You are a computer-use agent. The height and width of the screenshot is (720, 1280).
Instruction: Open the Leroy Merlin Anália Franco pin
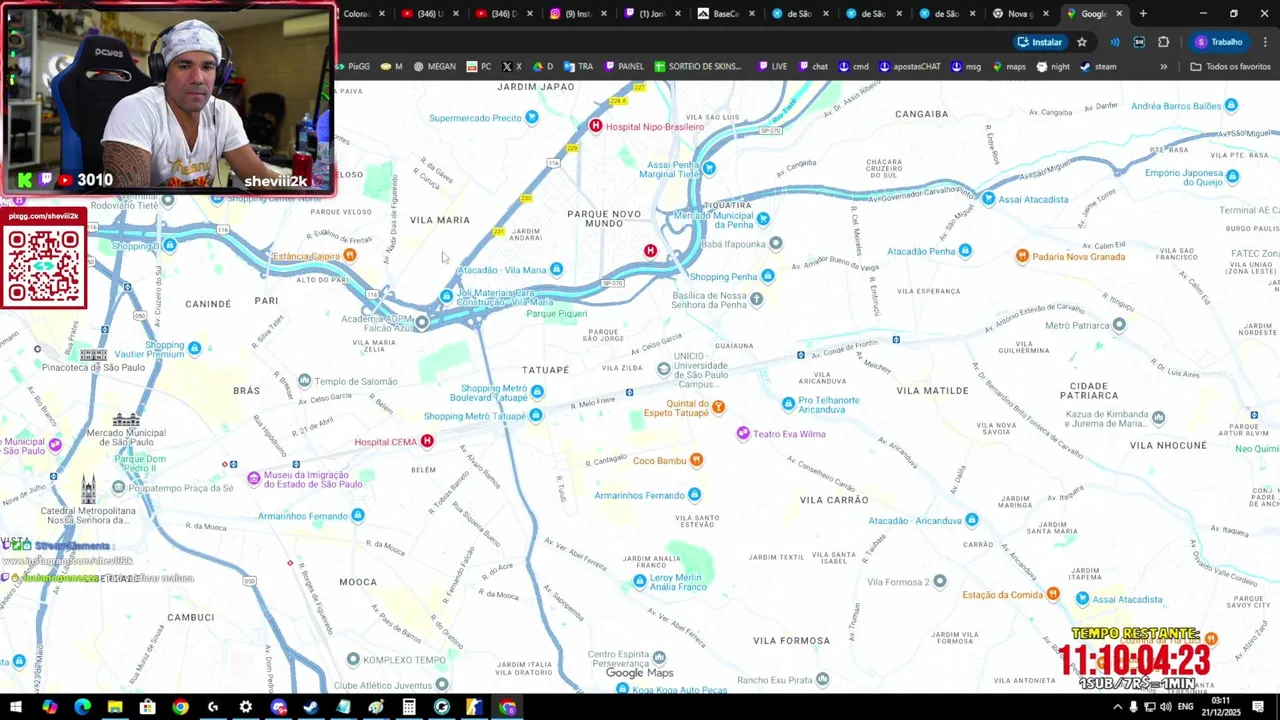[640, 581]
